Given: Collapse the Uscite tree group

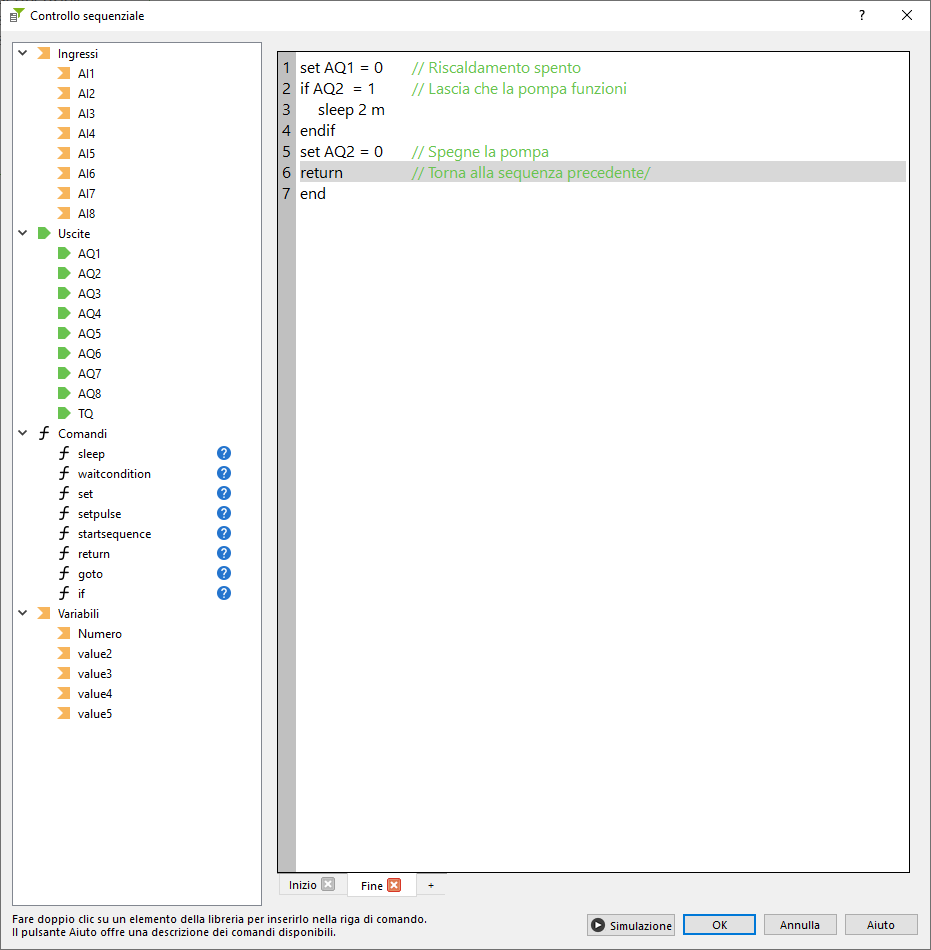Looking at the screenshot, I should [23, 233].
